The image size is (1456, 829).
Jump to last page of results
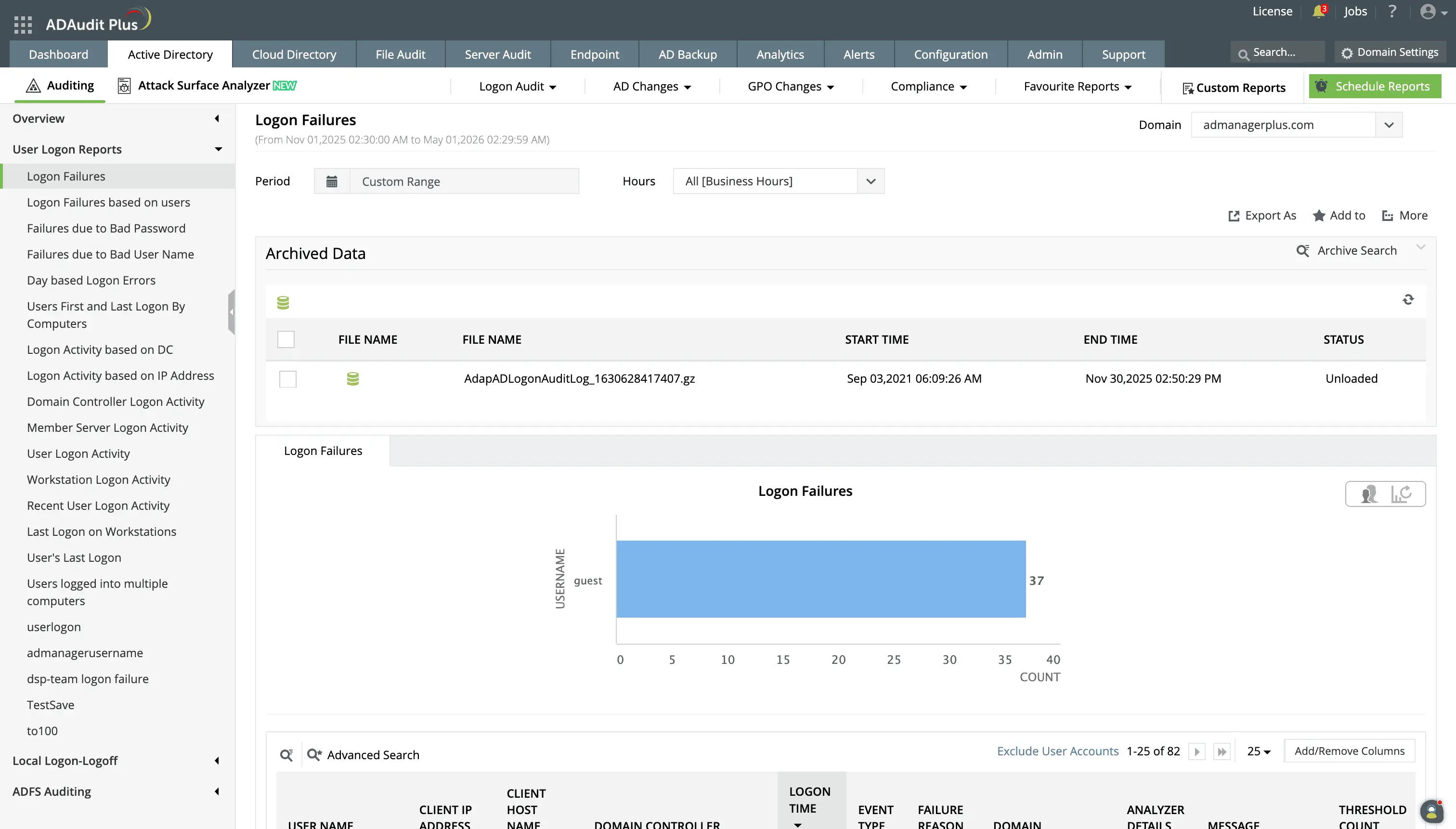[1222, 751]
